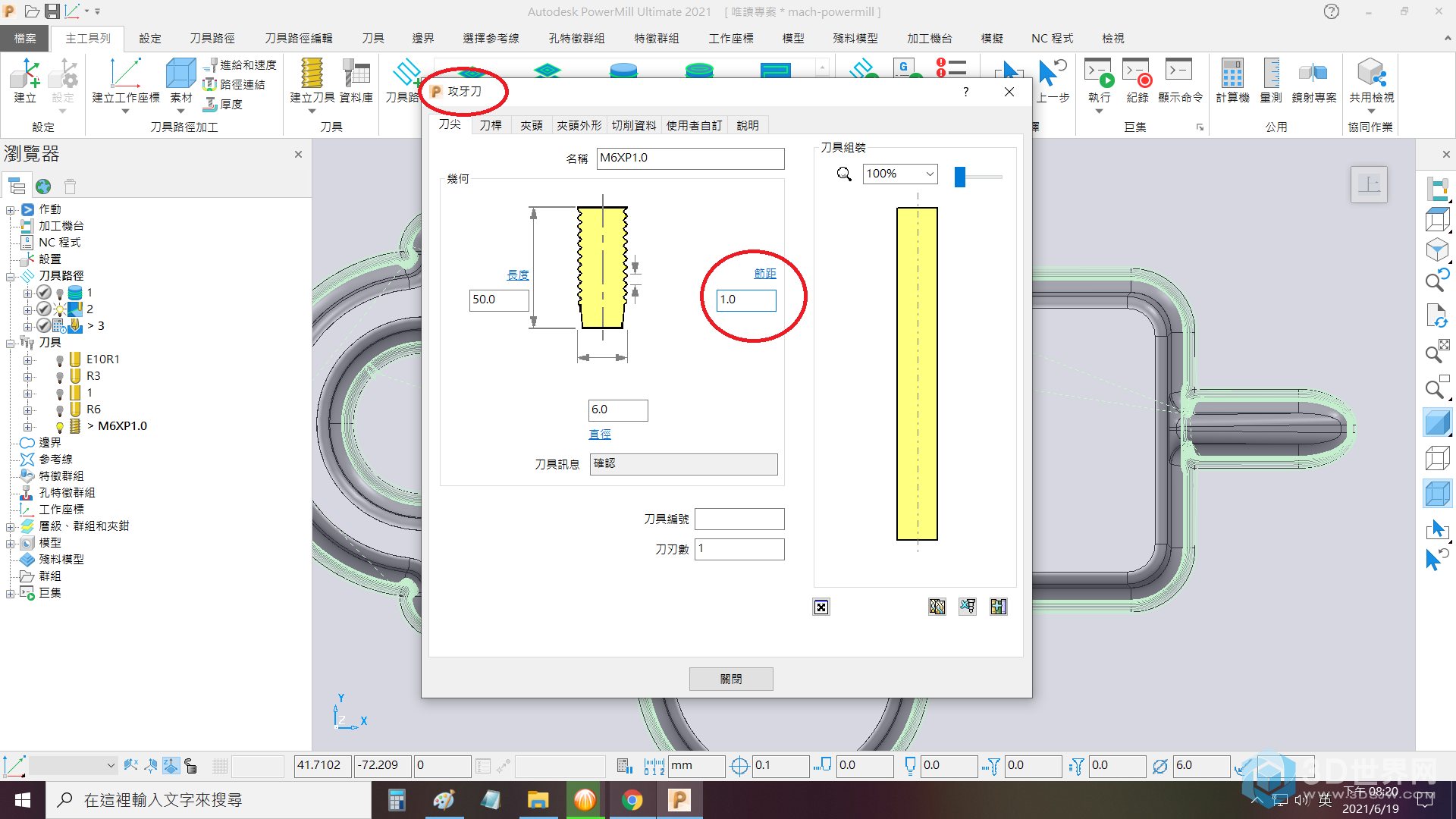Expand the 巨集 tree node
Screen dimensions: 1456x819
(10, 594)
